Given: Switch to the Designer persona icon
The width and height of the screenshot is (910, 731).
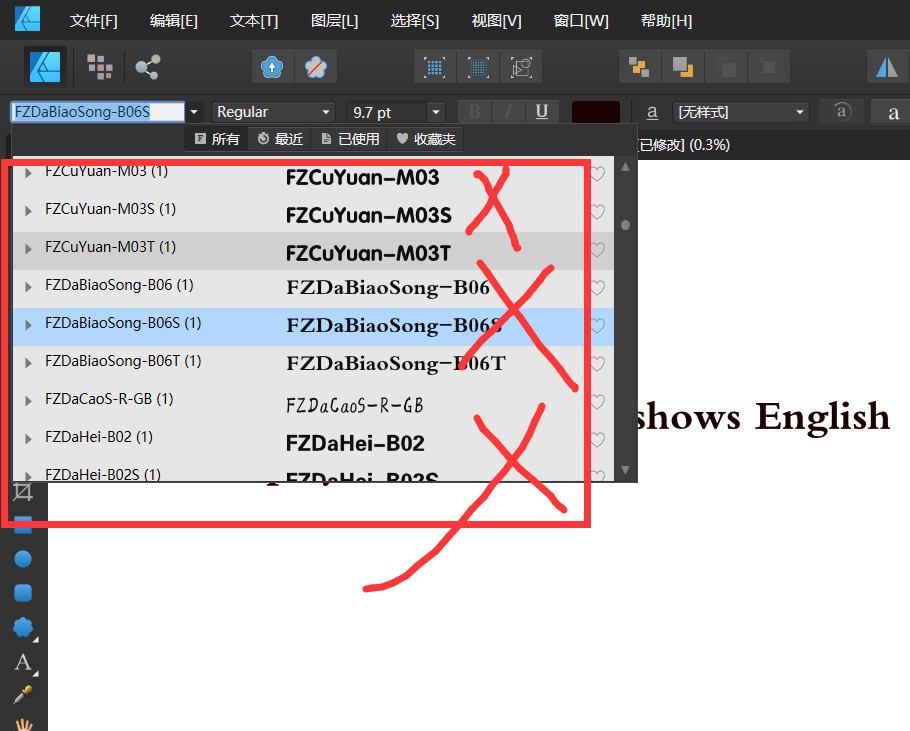Looking at the screenshot, I should pyautogui.click(x=45, y=67).
